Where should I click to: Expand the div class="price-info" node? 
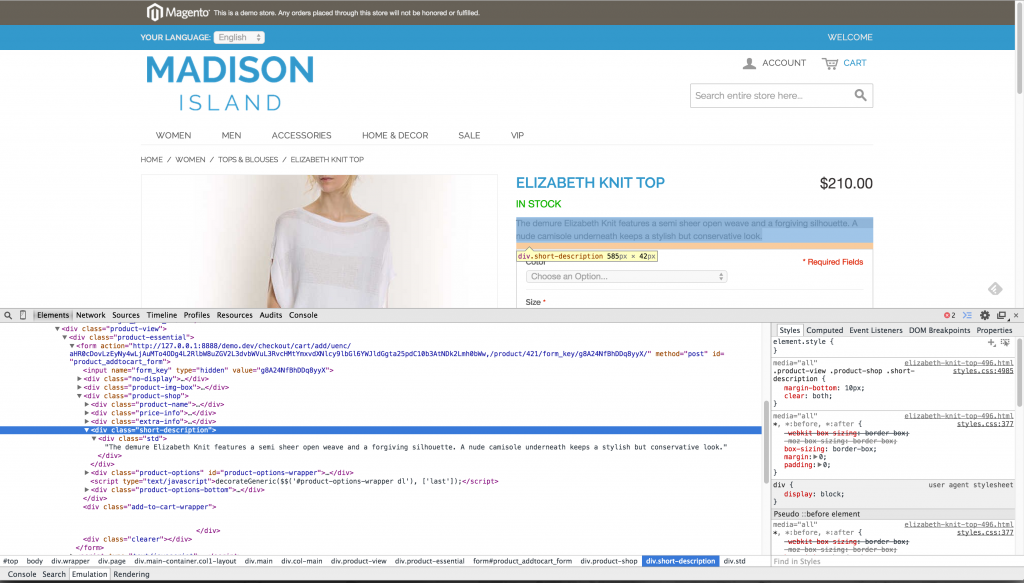(87, 413)
